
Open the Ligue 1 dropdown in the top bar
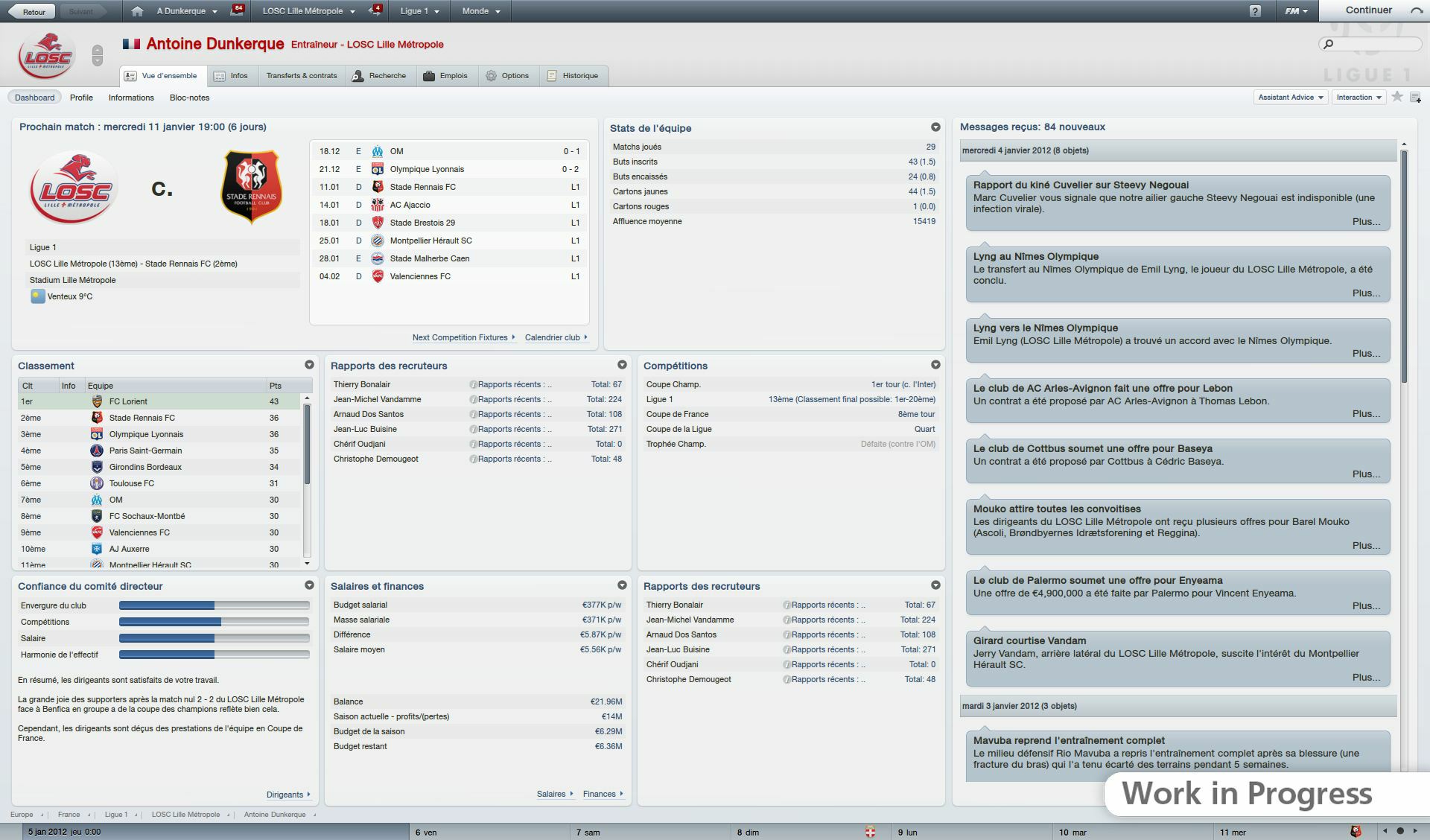[x=418, y=10]
